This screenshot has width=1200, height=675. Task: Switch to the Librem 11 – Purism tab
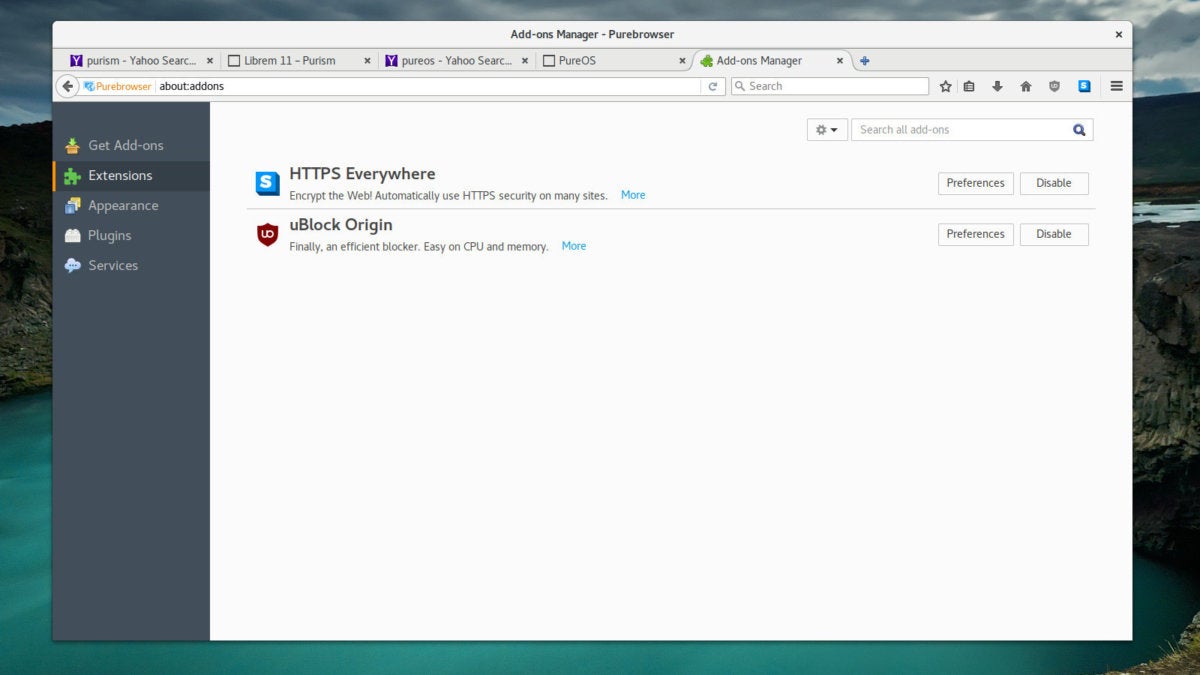(297, 61)
